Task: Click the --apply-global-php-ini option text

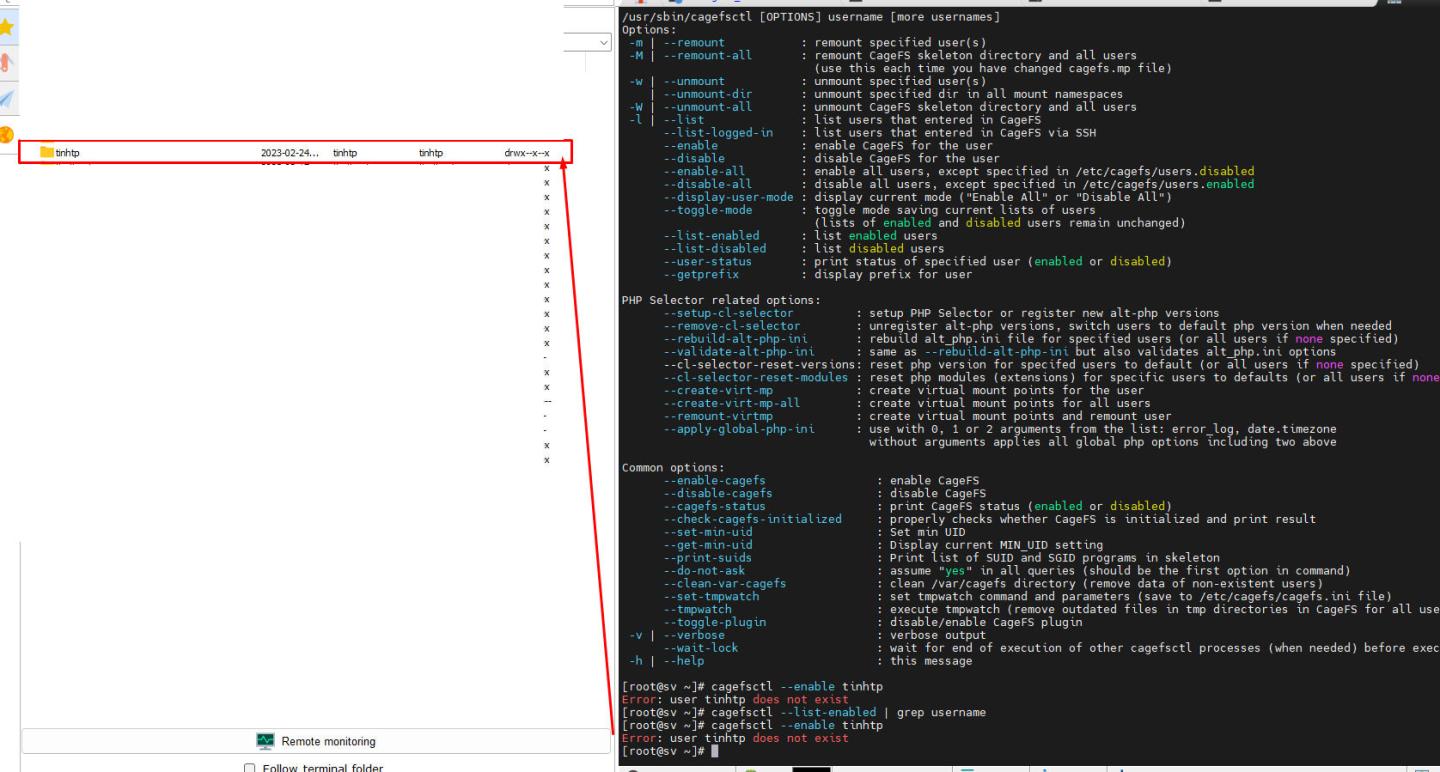Action: (x=738, y=429)
